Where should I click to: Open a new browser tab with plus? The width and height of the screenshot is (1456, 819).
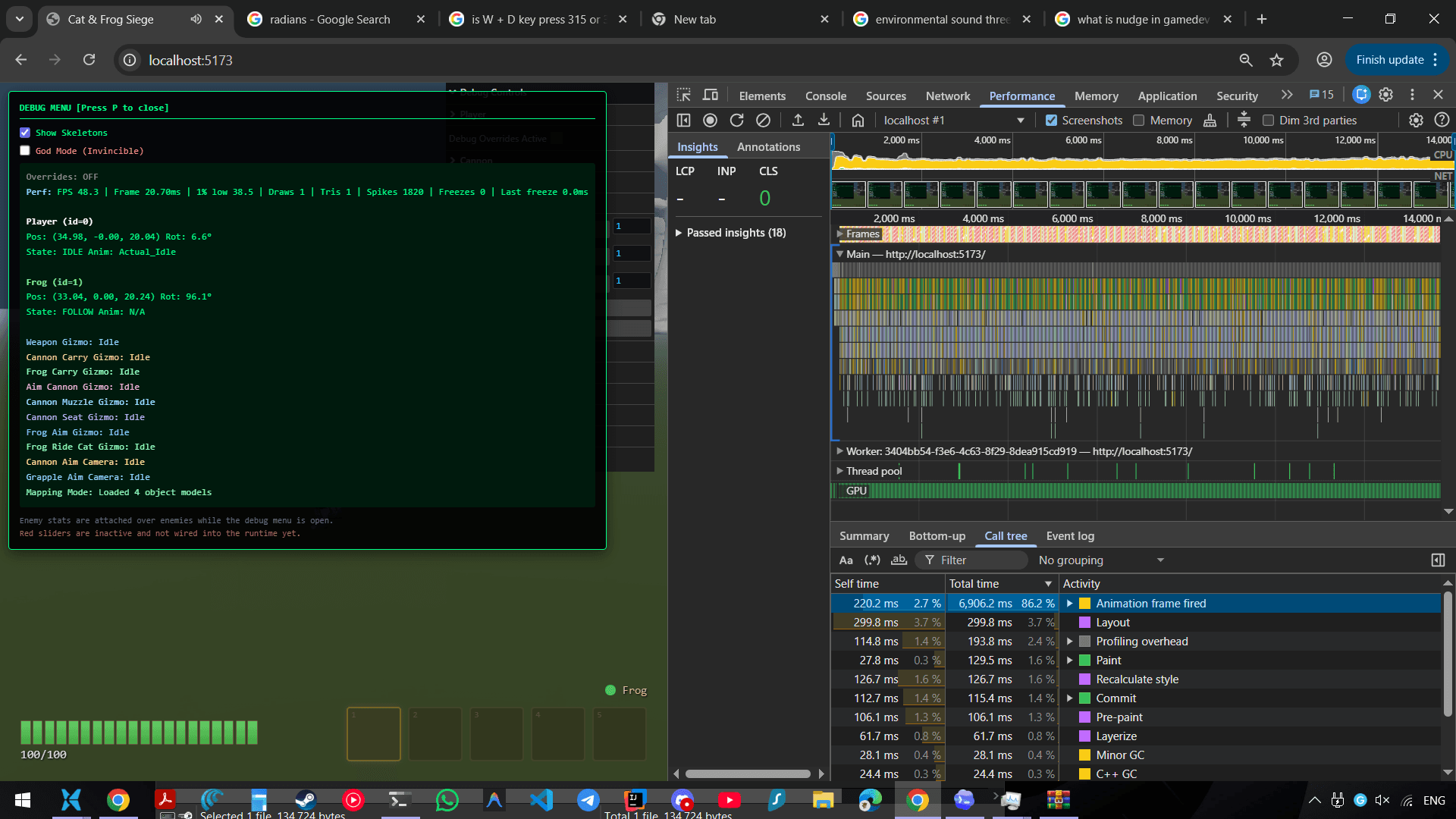coord(1262,19)
